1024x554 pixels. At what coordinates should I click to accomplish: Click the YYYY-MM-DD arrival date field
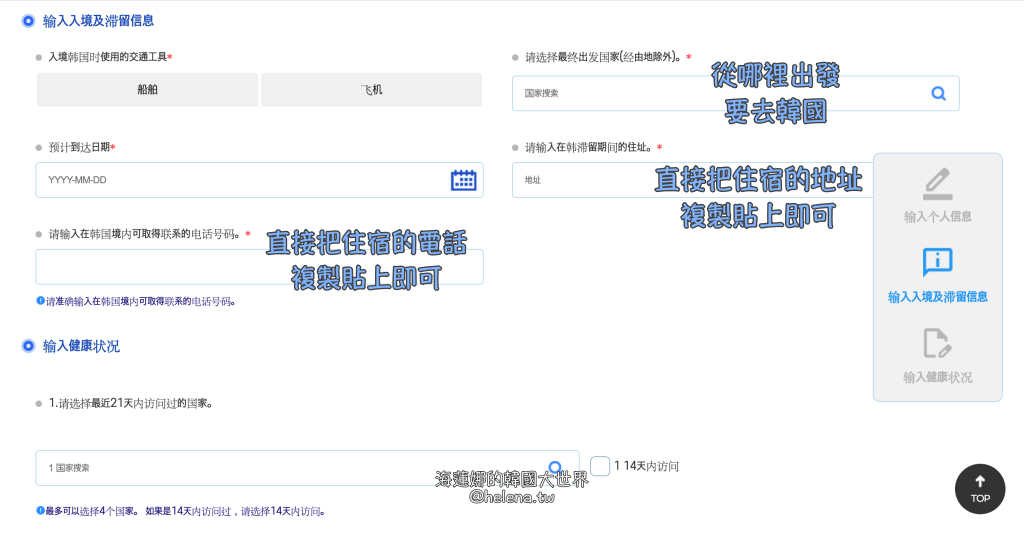click(x=240, y=180)
